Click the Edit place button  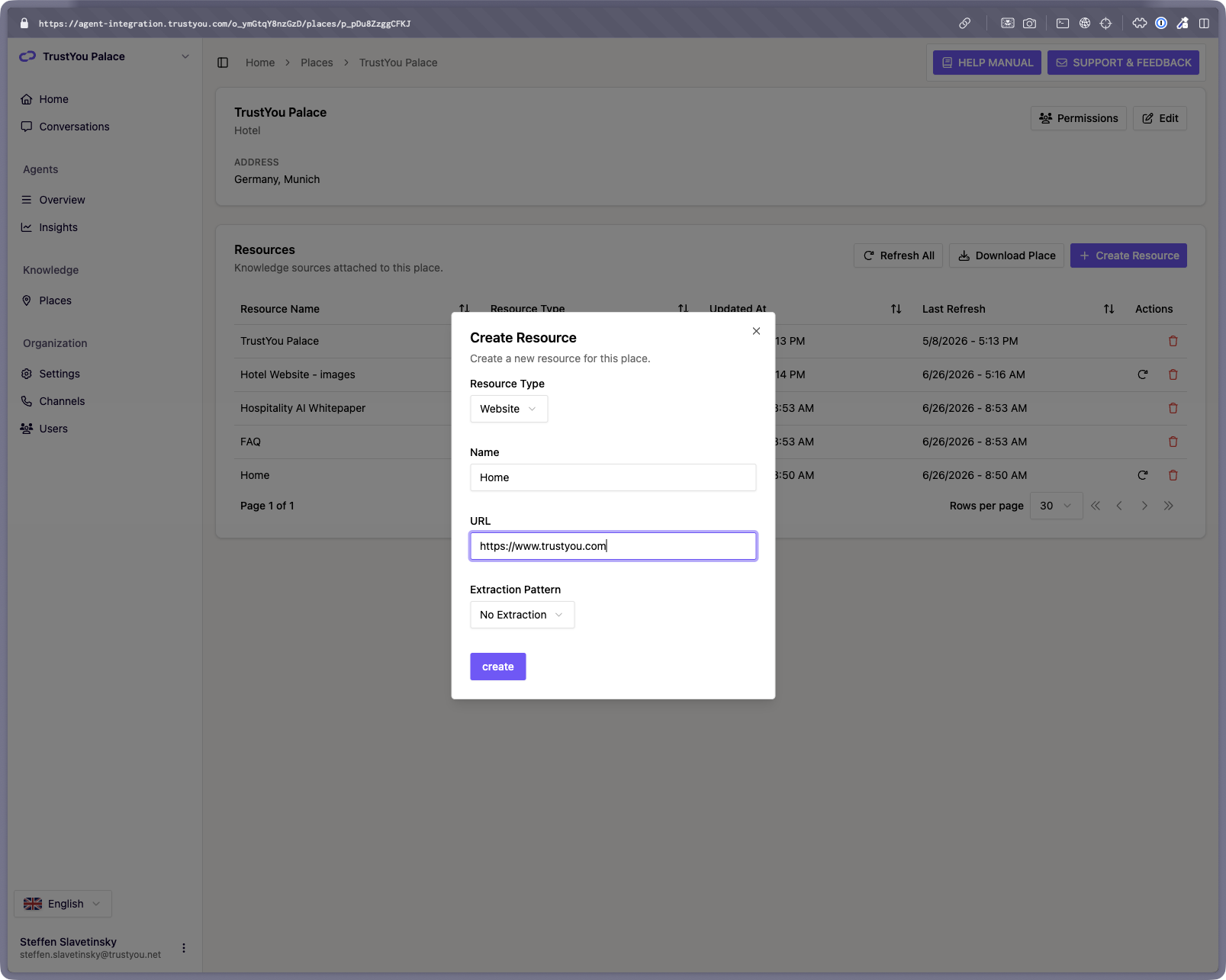point(1160,118)
